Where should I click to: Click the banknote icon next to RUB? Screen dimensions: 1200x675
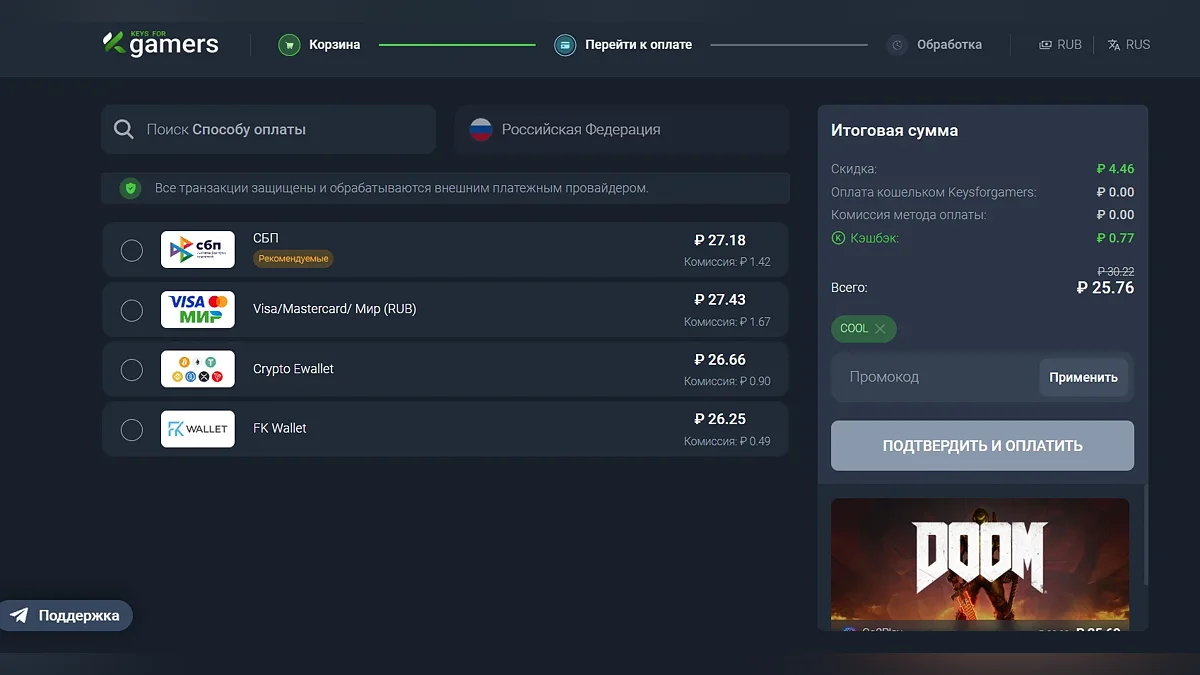click(x=1045, y=45)
